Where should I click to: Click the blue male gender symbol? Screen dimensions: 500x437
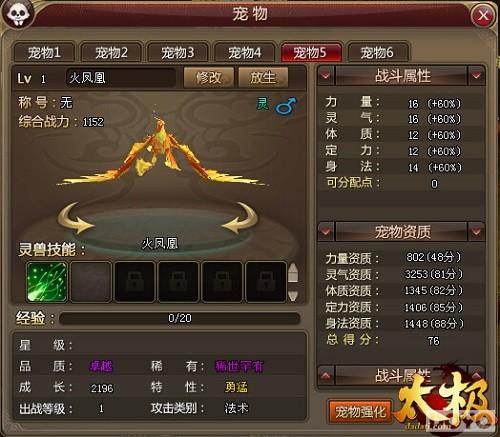click(x=286, y=106)
